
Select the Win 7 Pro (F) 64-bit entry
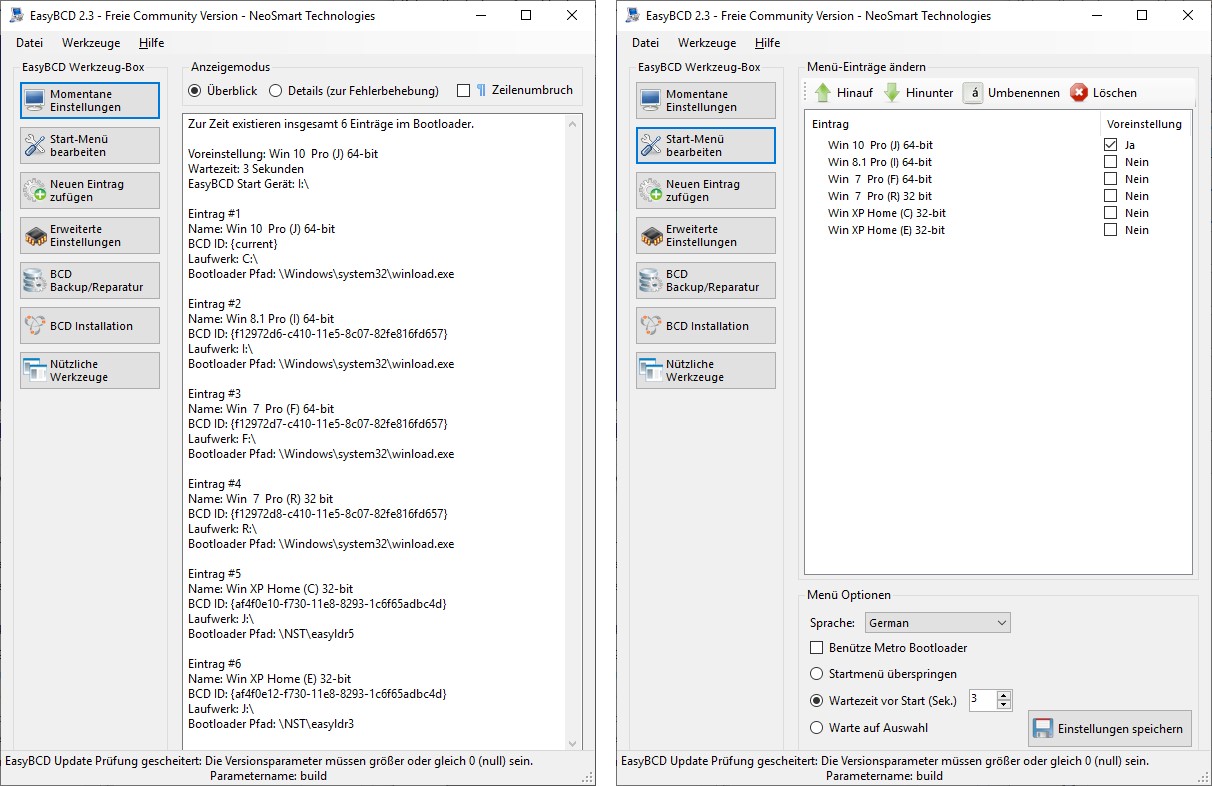pyautogui.click(x=880, y=179)
